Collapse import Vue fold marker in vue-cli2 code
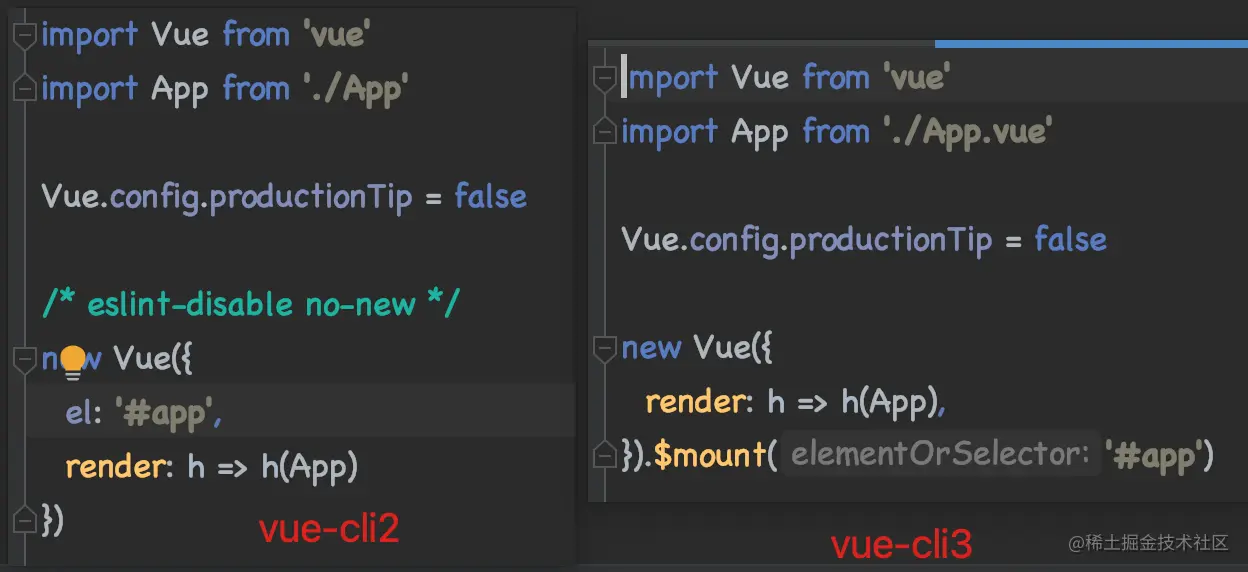 [x=25, y=35]
